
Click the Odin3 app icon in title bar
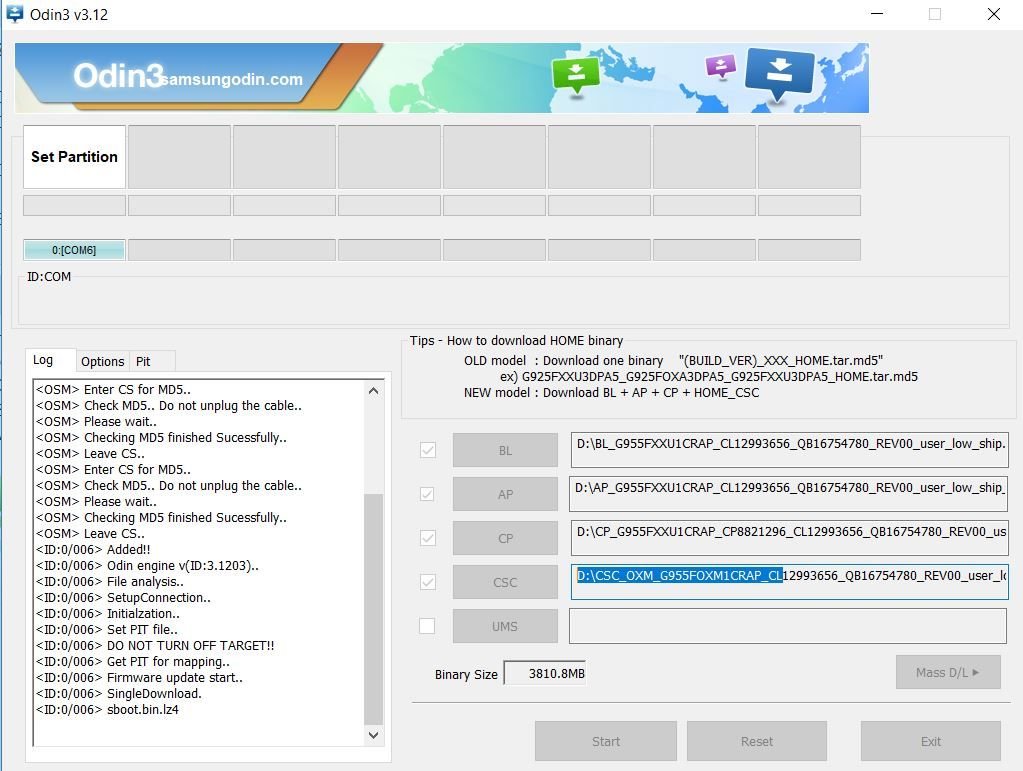[14, 13]
